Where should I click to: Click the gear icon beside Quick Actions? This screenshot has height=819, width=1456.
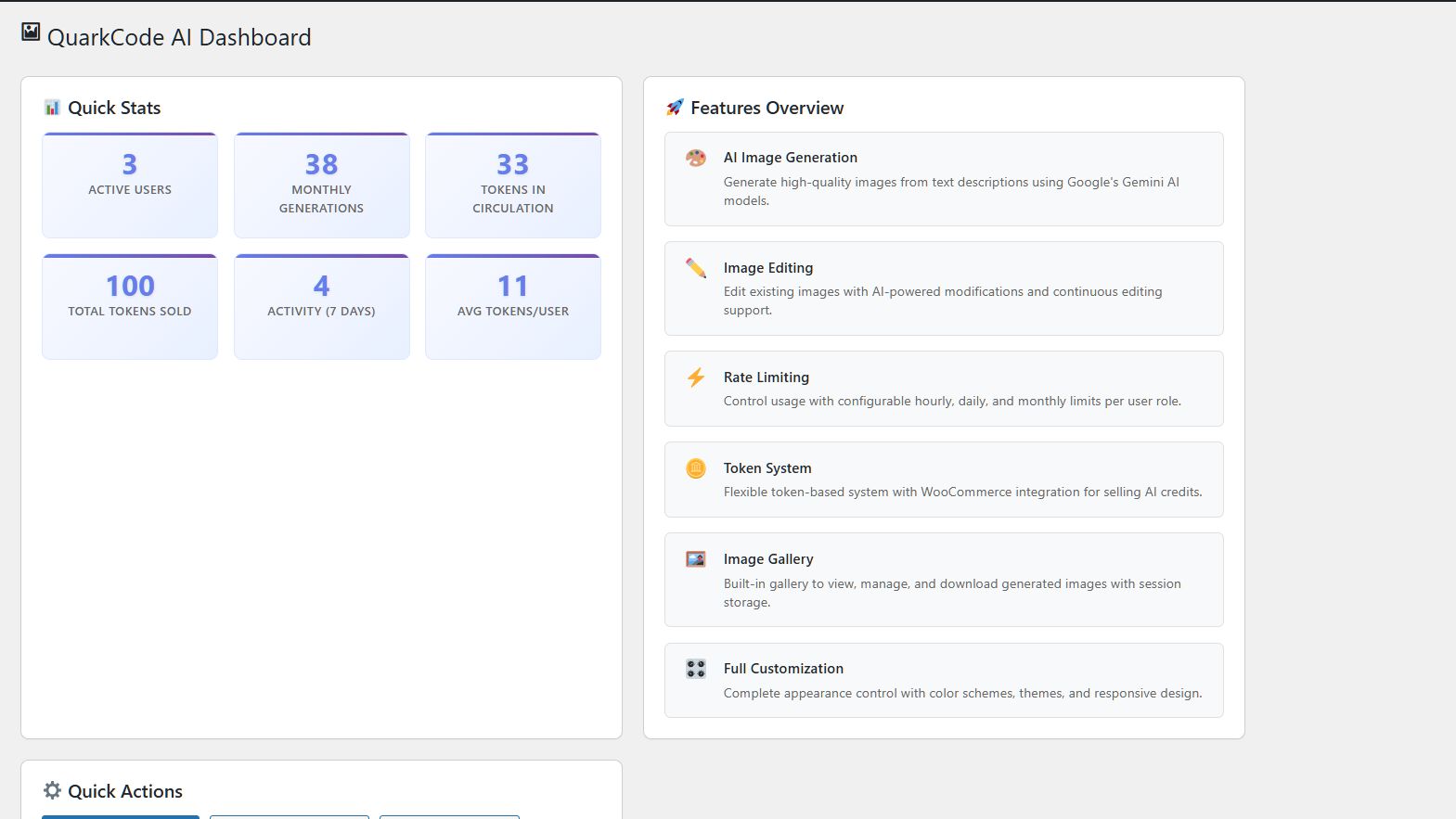(x=53, y=790)
